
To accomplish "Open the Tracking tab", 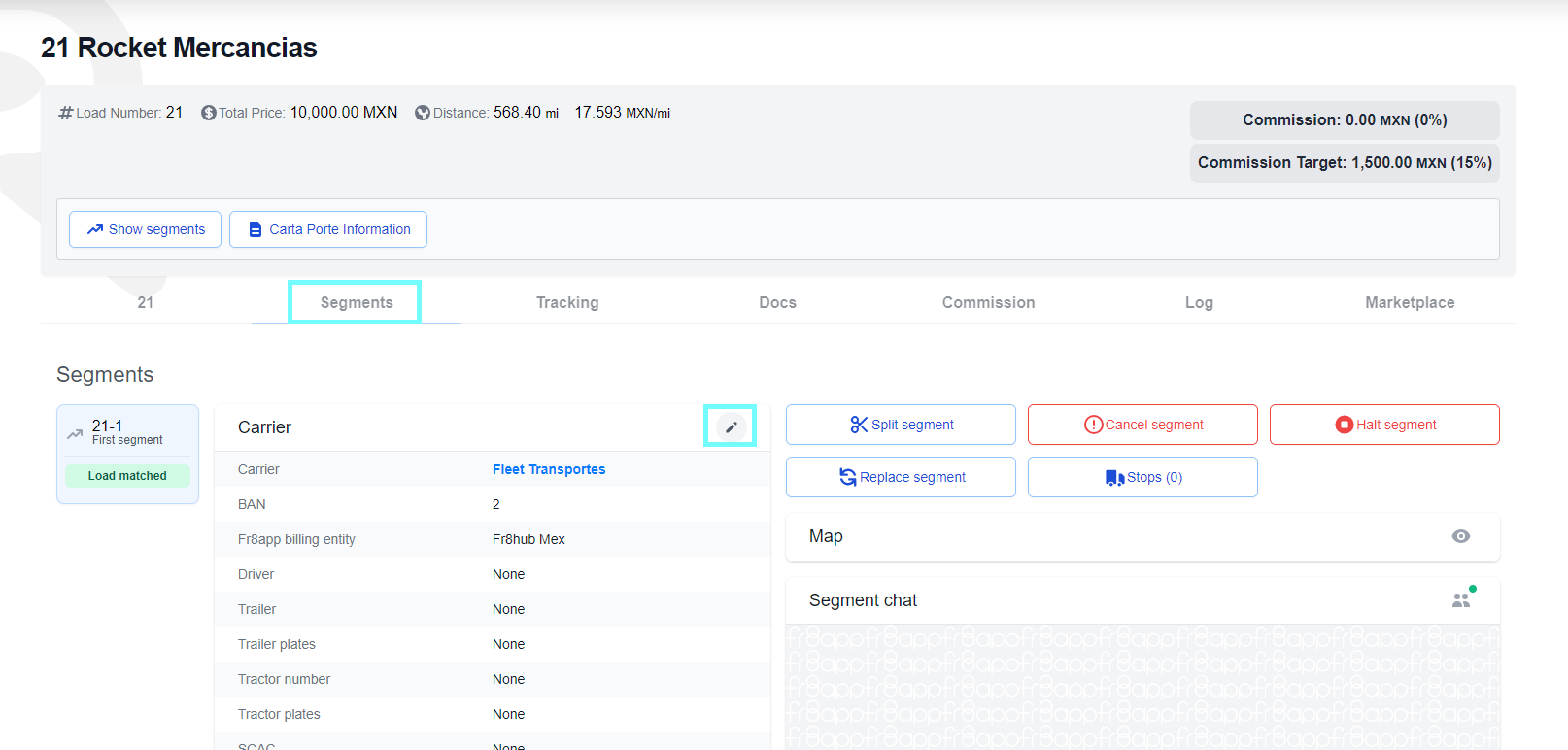I will 567,302.
